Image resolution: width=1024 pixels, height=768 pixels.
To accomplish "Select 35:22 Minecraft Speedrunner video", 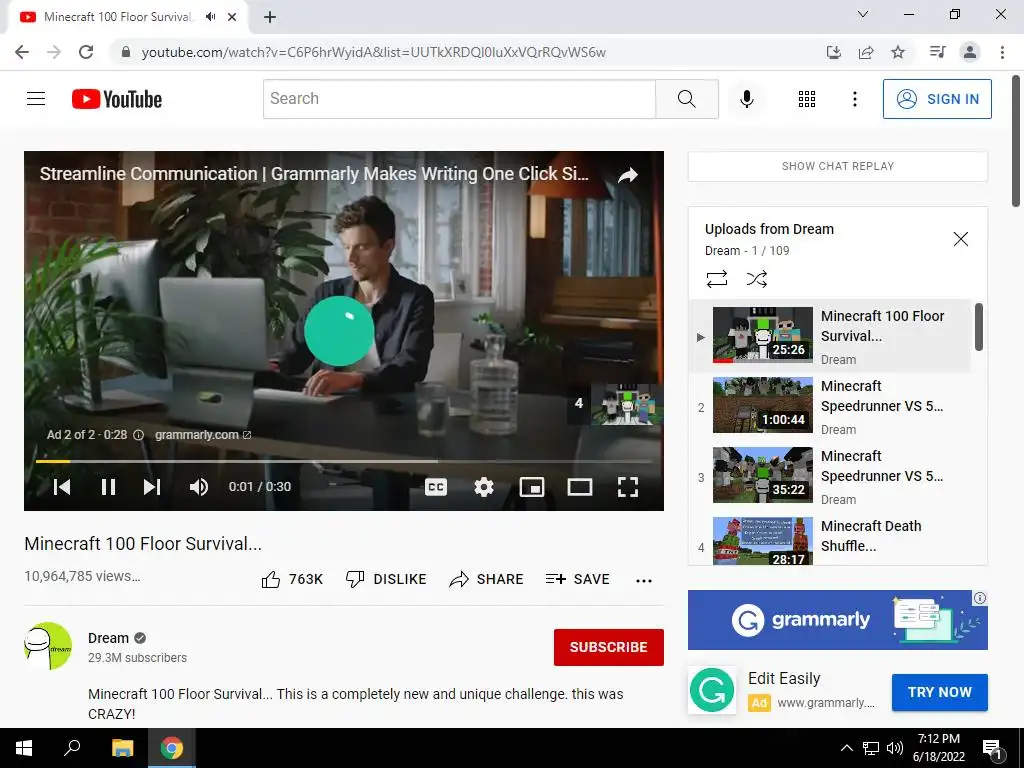I will [831, 475].
